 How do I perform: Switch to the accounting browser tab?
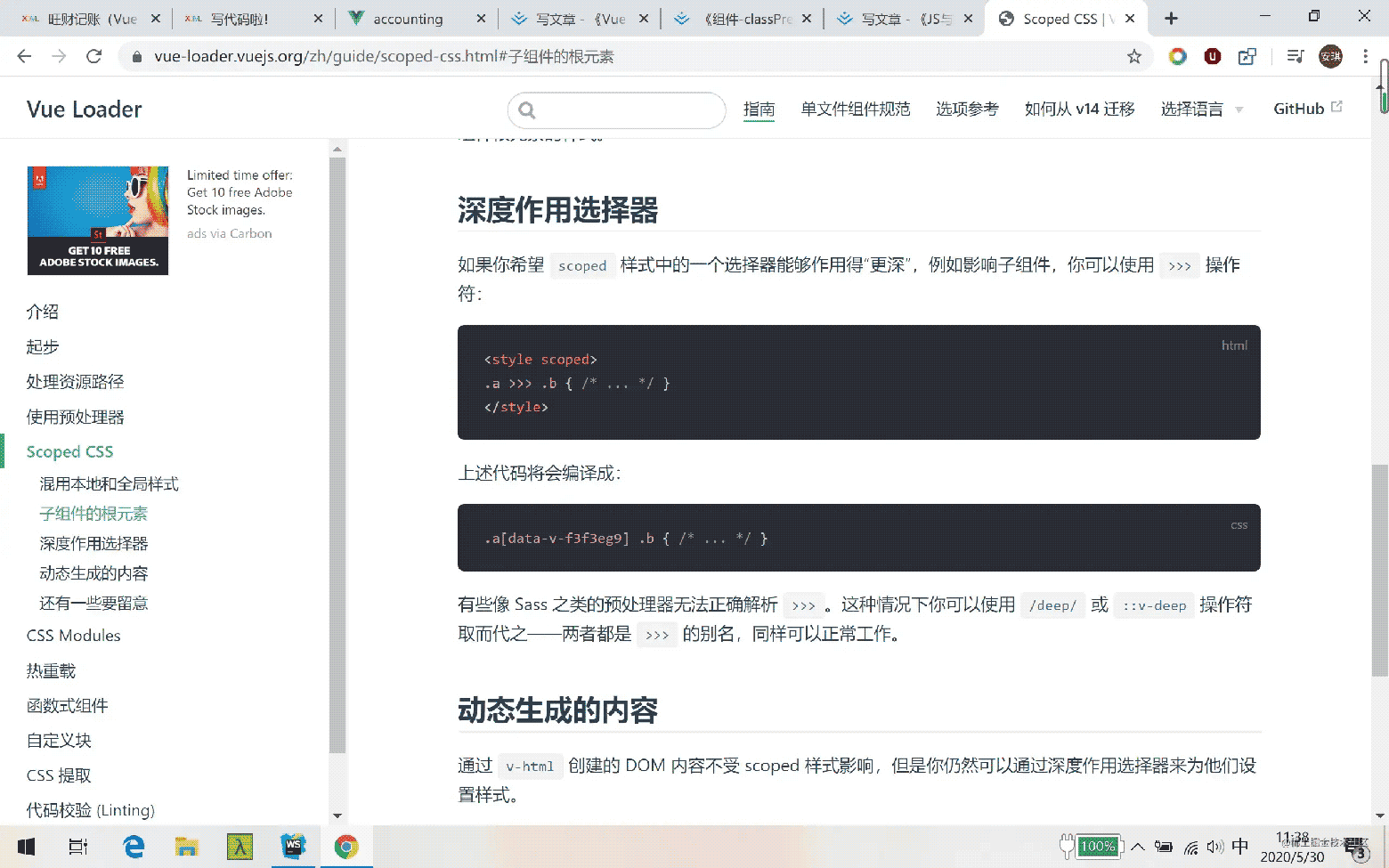(x=409, y=18)
